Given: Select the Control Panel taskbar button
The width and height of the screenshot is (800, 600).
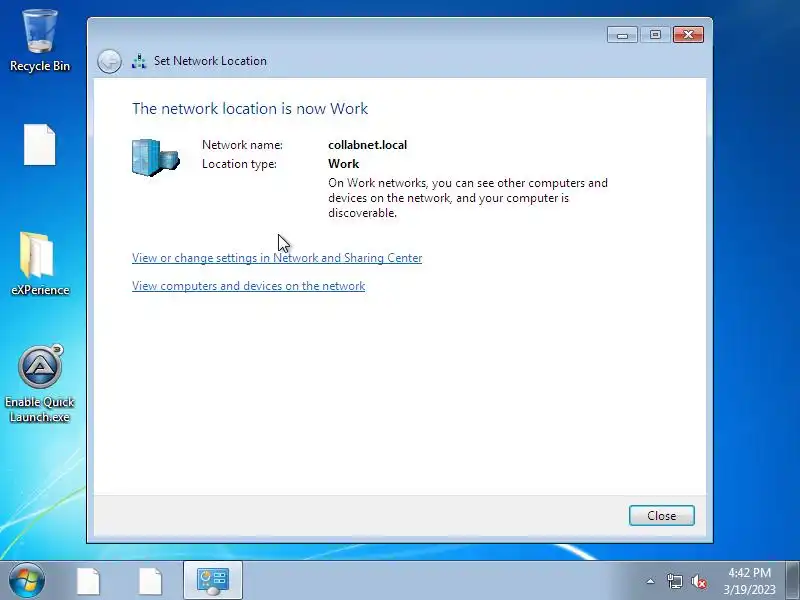Looking at the screenshot, I should [213, 581].
